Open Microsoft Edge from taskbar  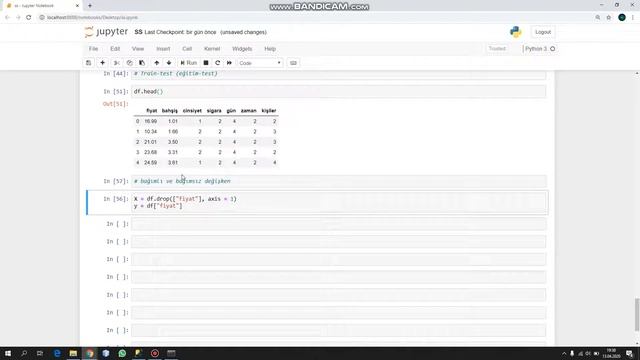[x=57, y=353]
